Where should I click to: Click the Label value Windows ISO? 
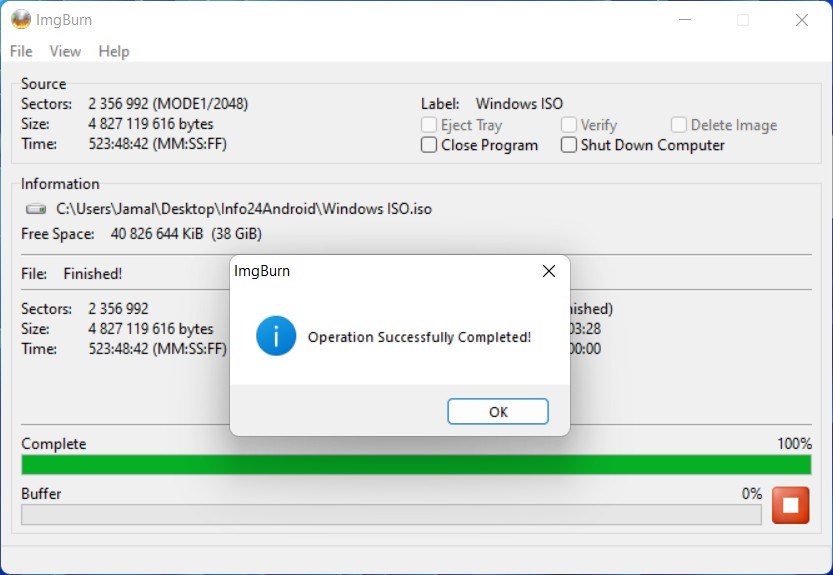point(519,104)
